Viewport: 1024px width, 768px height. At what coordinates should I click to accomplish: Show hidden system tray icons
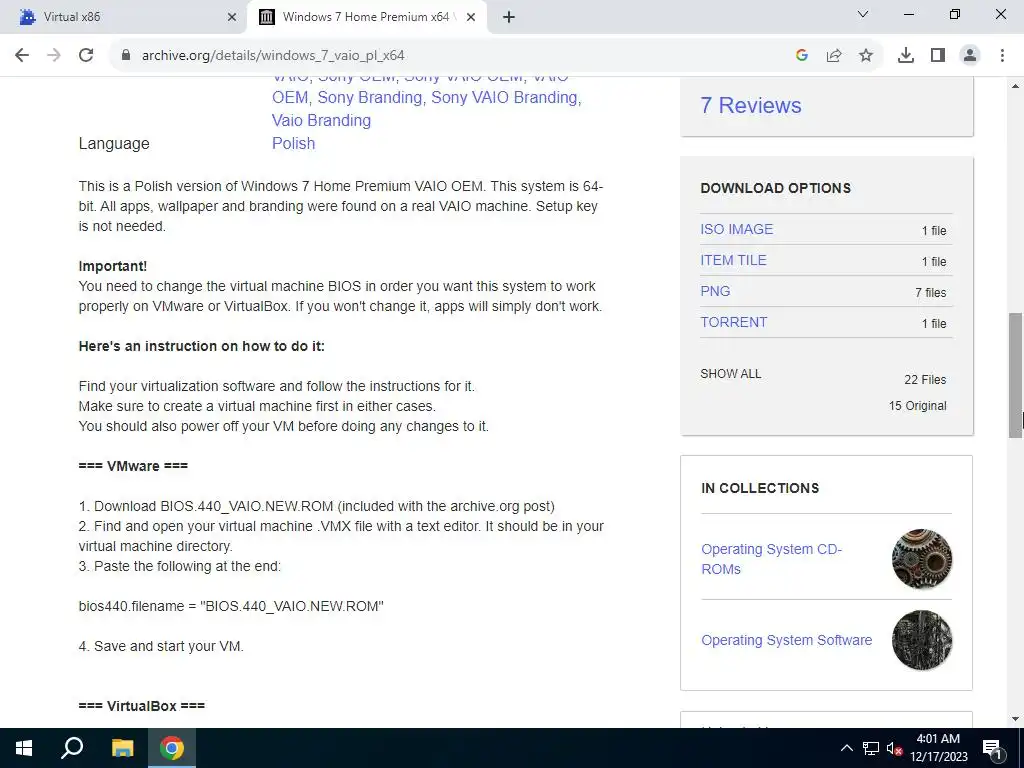[846, 748]
